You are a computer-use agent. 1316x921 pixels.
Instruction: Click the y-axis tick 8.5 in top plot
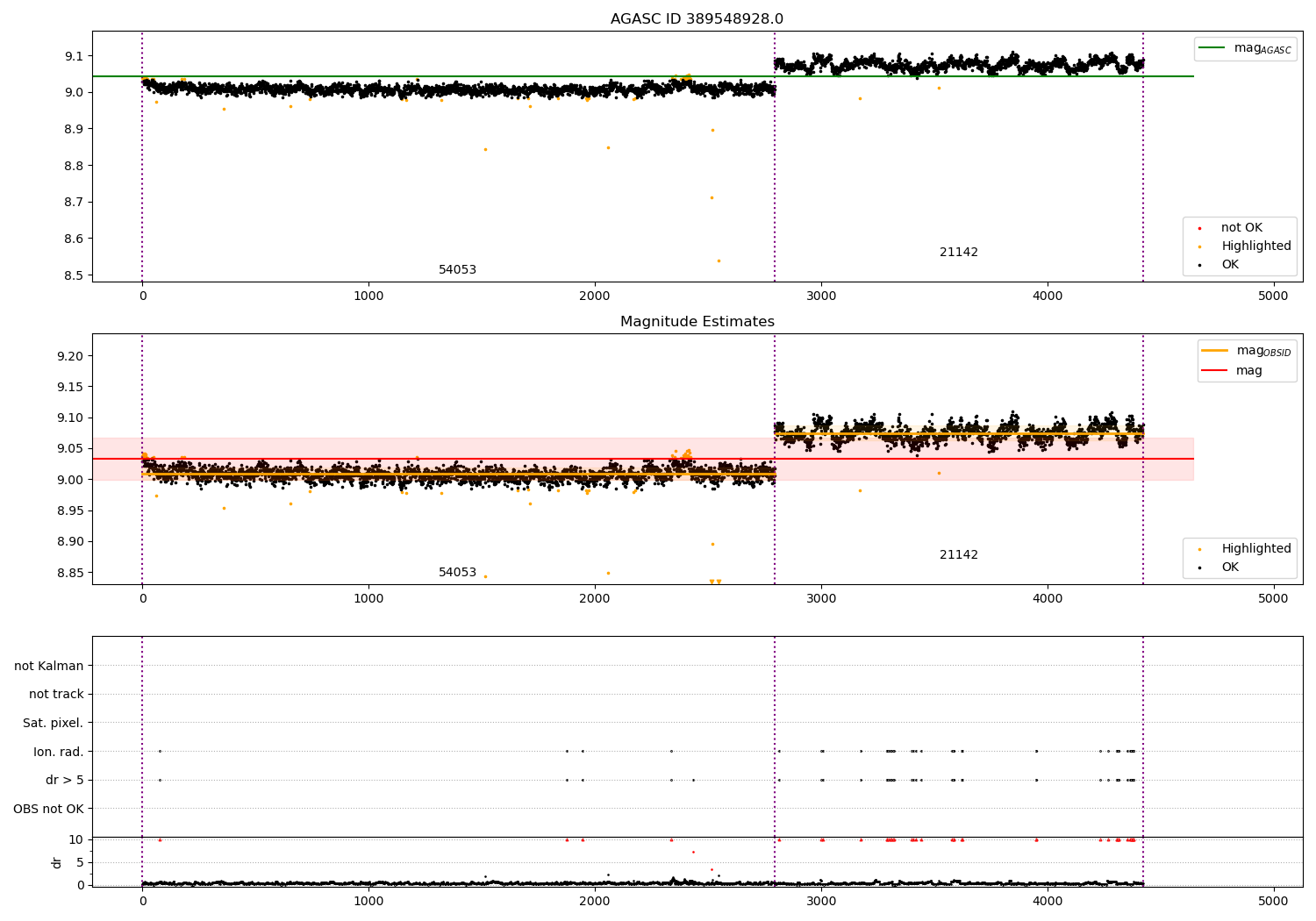[x=74, y=275]
